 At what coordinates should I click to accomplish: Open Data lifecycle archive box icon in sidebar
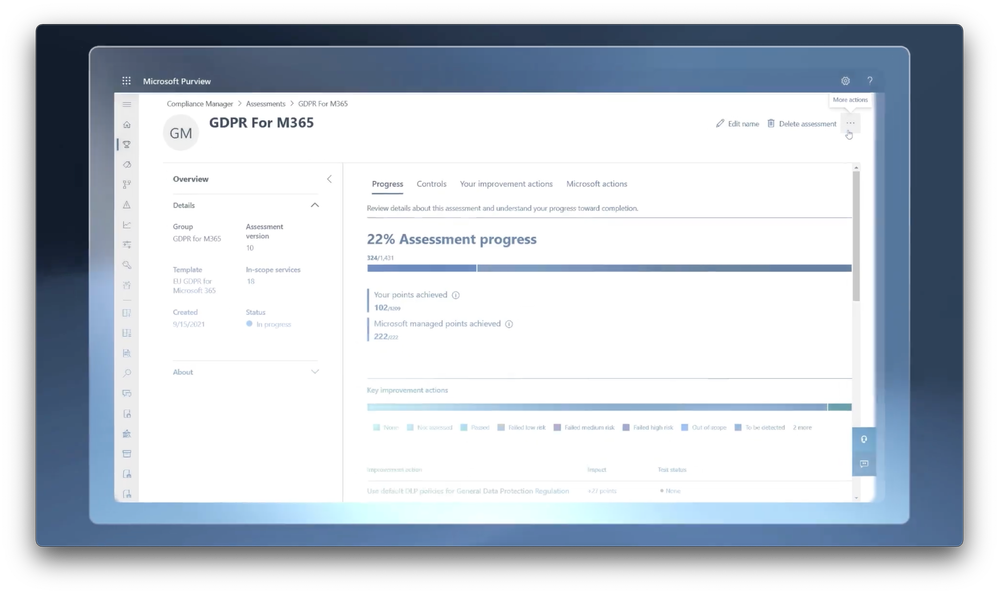[127, 454]
